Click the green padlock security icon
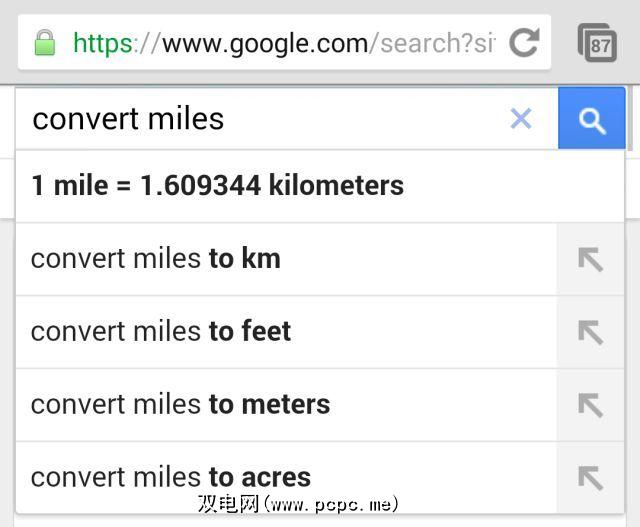Screen dimensions: 640x527 [x=44, y=43]
